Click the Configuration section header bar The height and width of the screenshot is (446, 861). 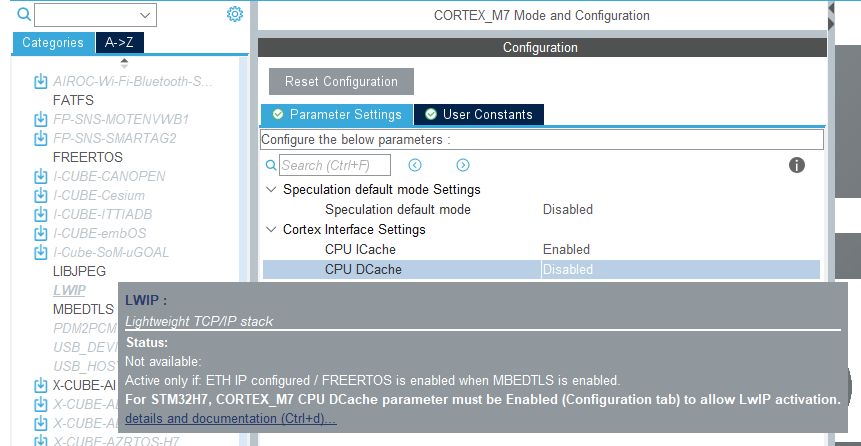click(542, 48)
